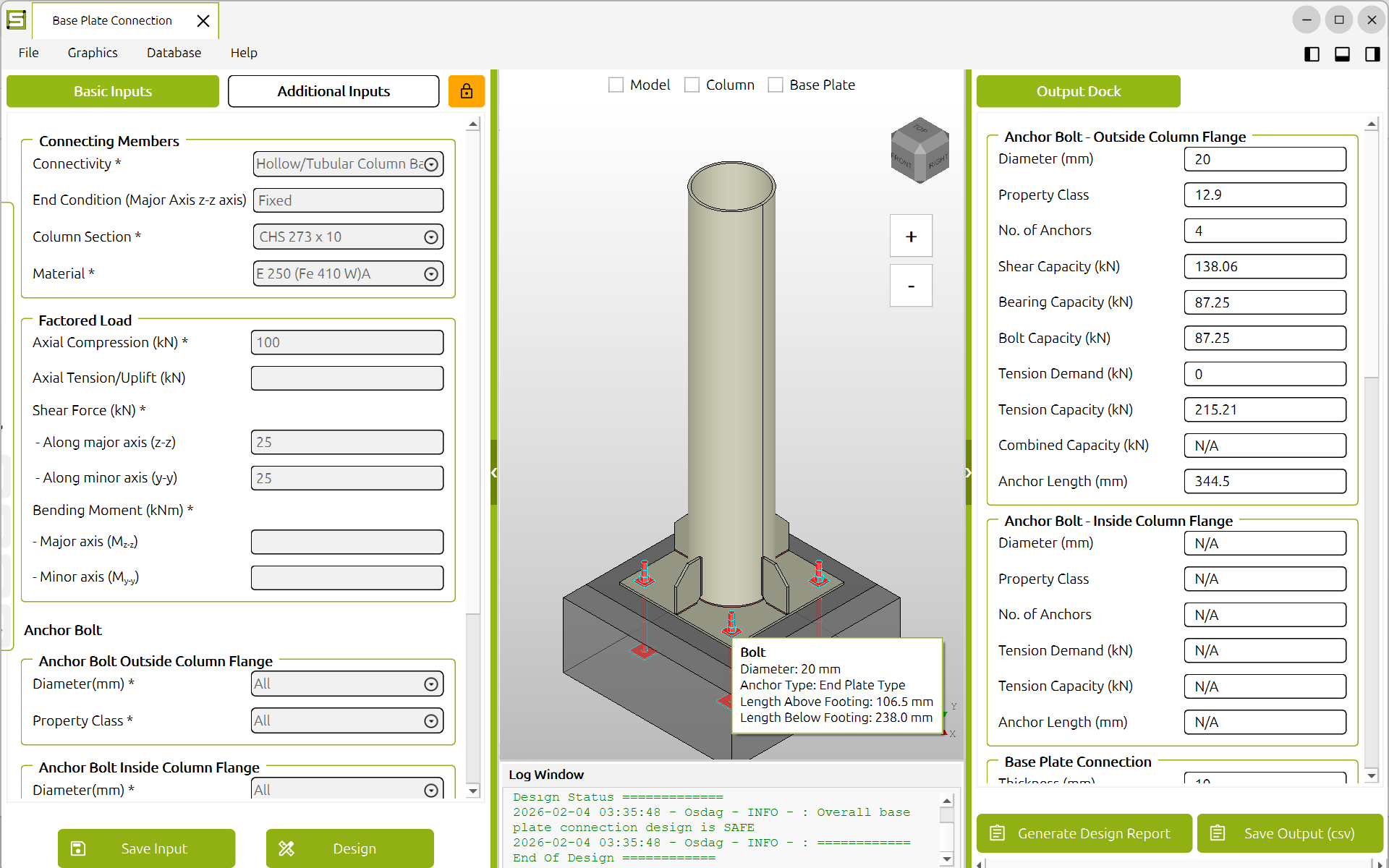Click the Design tools icon
Viewport: 1389px width, 868px height.
tap(286, 848)
